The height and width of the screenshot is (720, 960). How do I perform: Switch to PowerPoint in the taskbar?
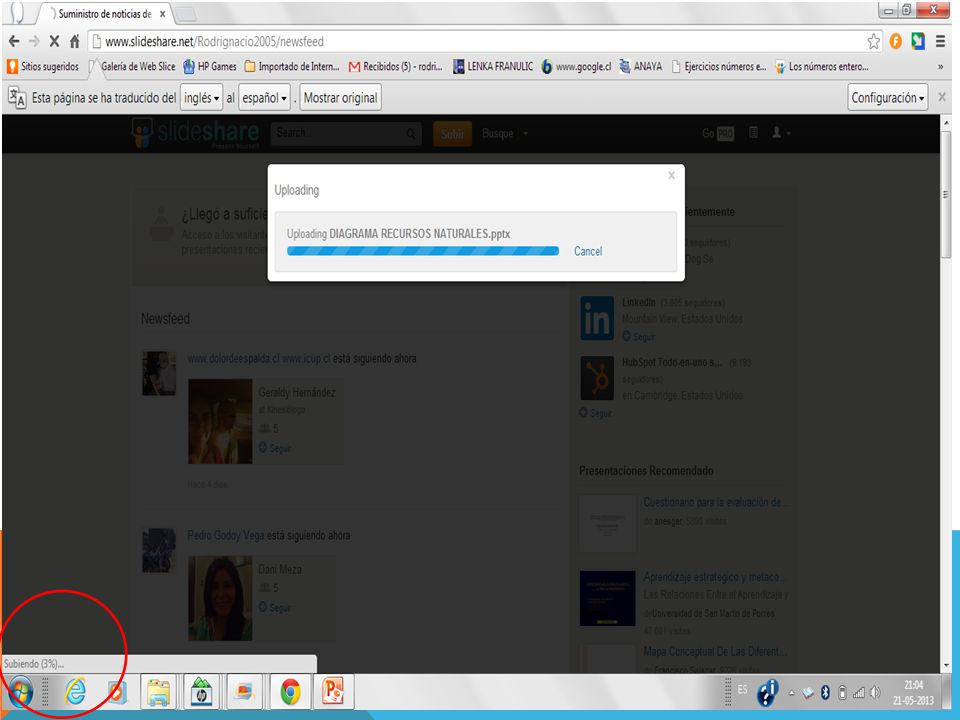click(333, 692)
